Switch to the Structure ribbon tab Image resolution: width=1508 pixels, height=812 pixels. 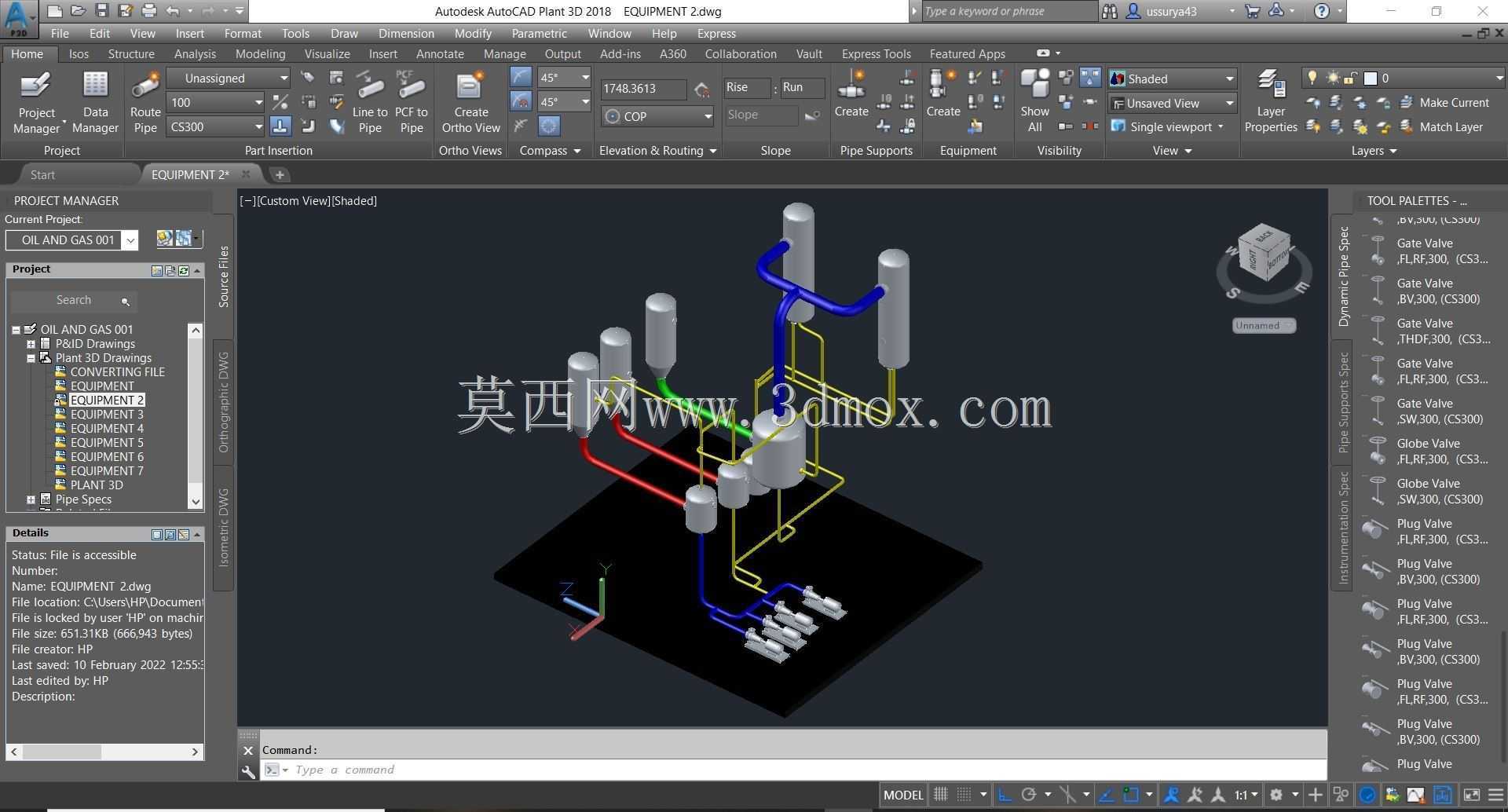pyautogui.click(x=131, y=54)
